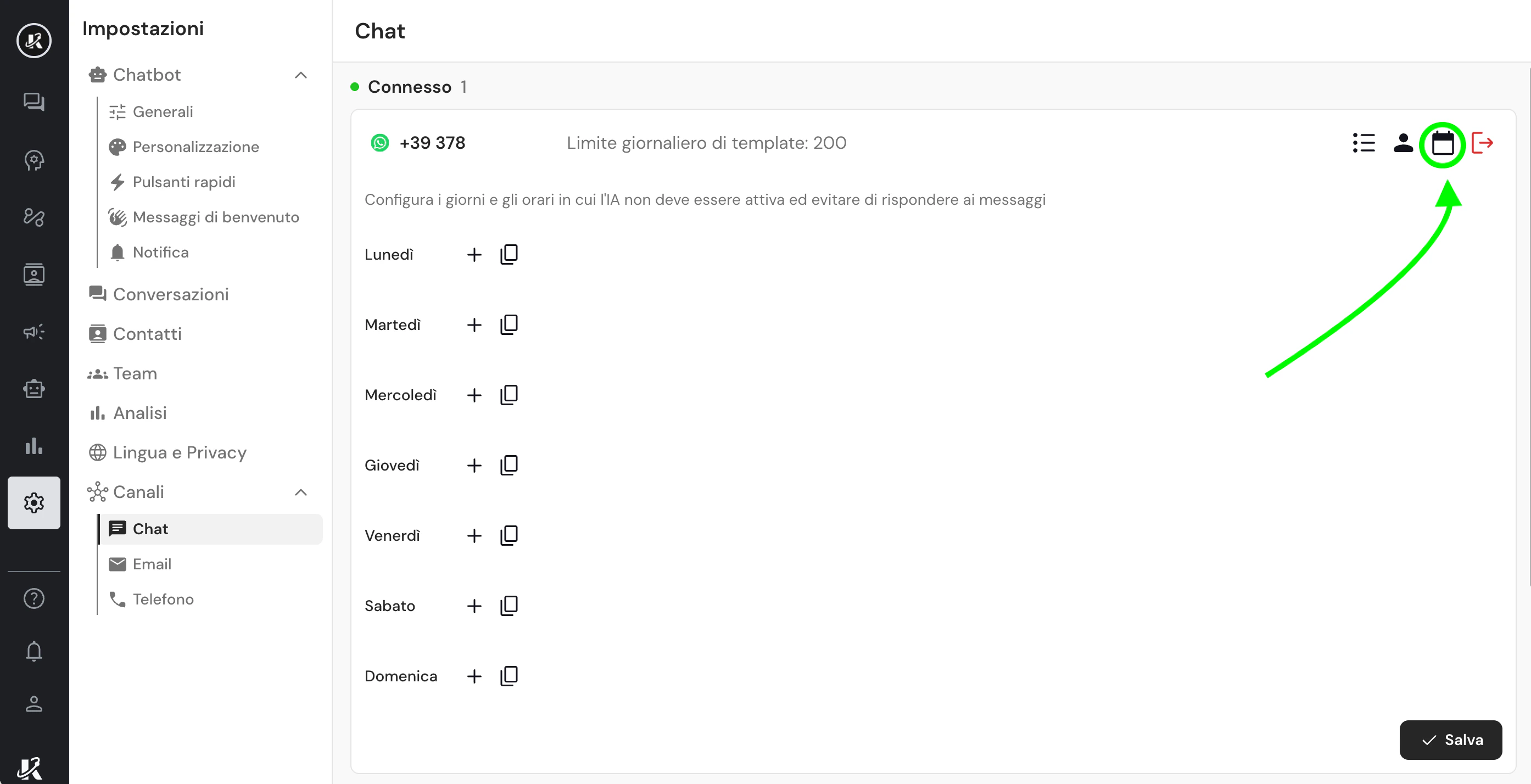Click the WhatsApp number +39 378
This screenshot has width=1531, height=784.
coord(432,143)
